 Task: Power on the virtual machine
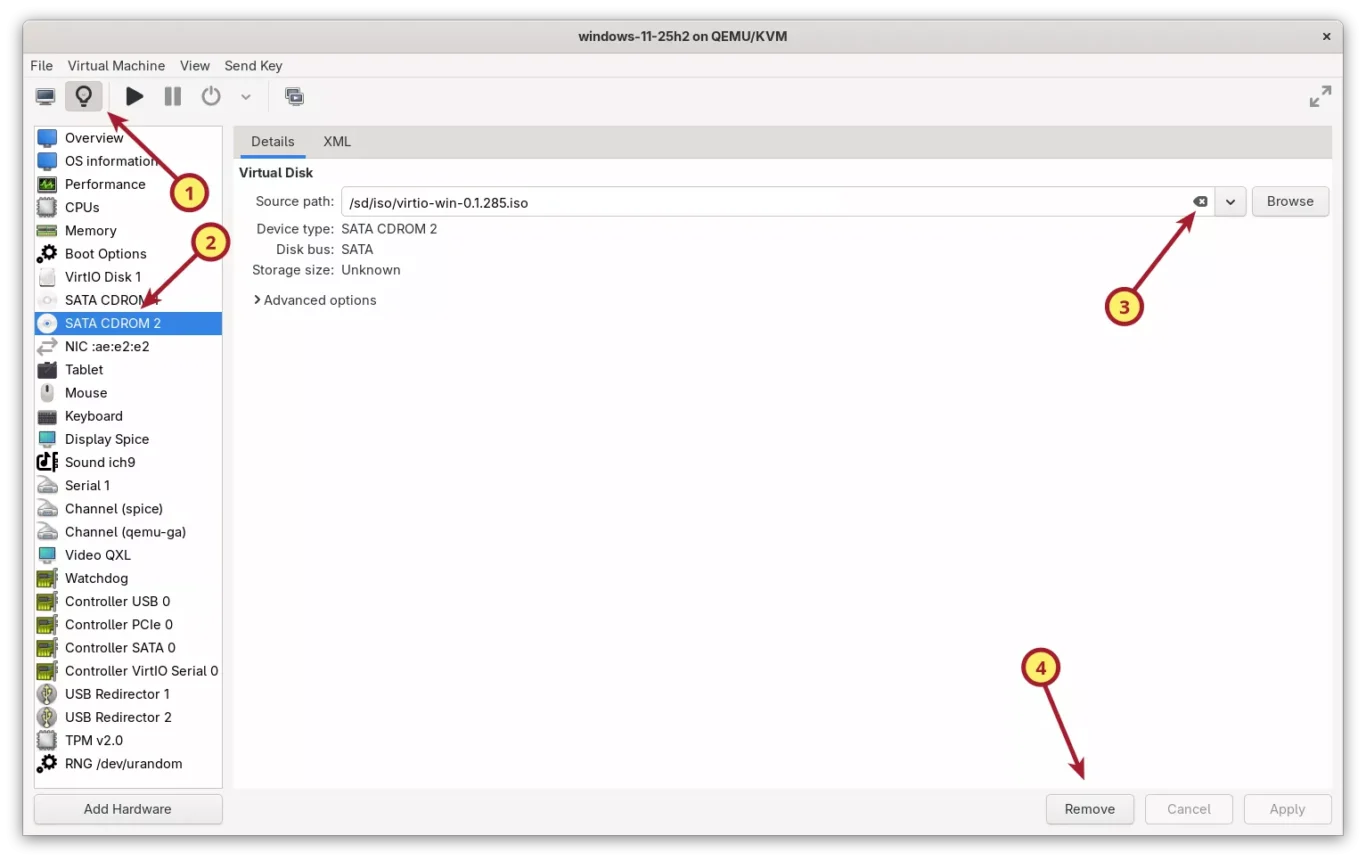tap(135, 96)
